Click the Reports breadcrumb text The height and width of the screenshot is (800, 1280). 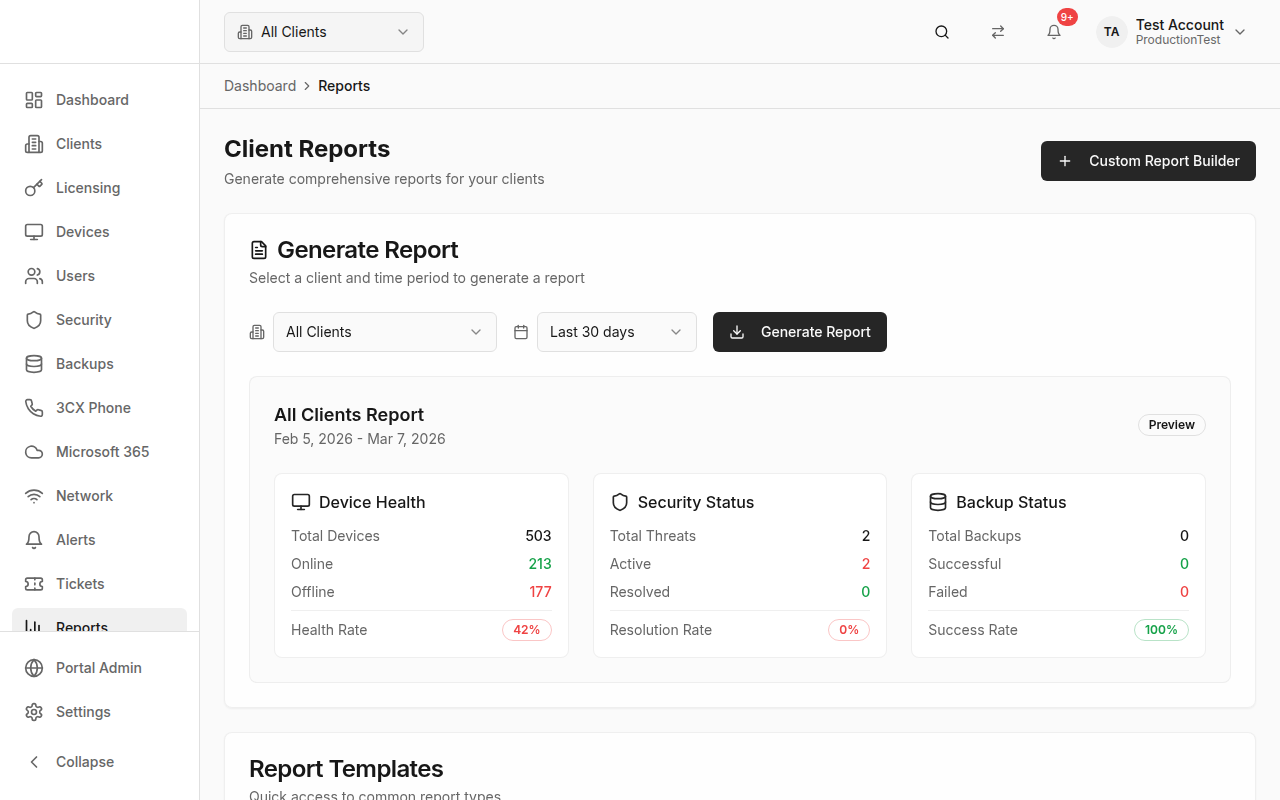[x=344, y=86]
